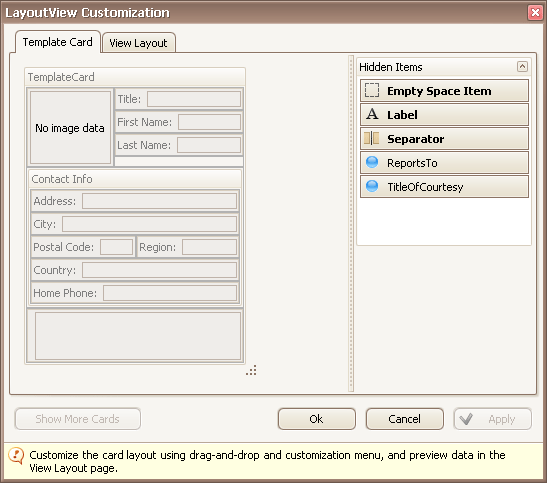The height and width of the screenshot is (483, 547).
Task: Confirm changes with the Ok button
Action: [317, 419]
